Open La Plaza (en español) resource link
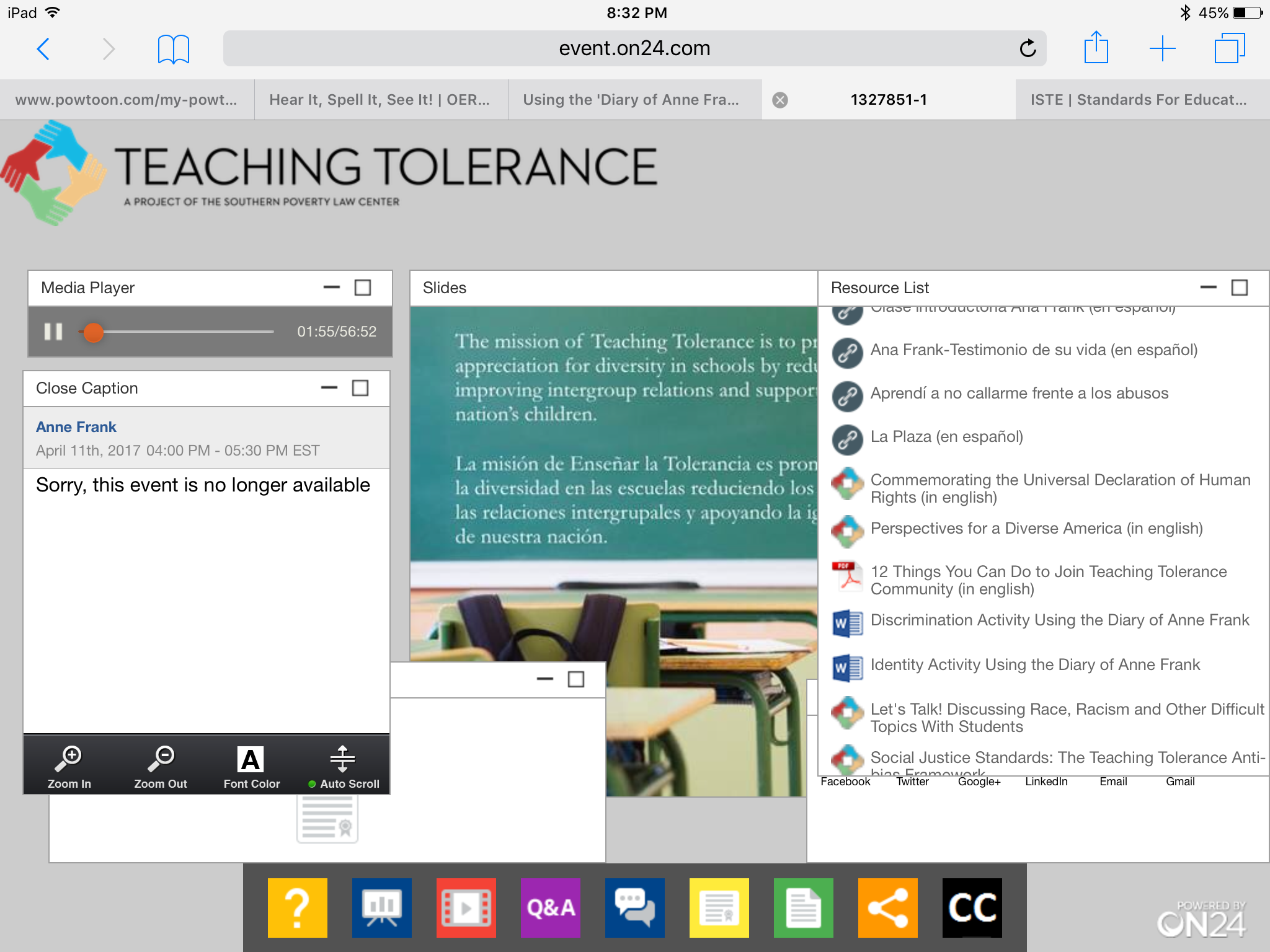This screenshot has width=1270, height=952. pos(946,436)
